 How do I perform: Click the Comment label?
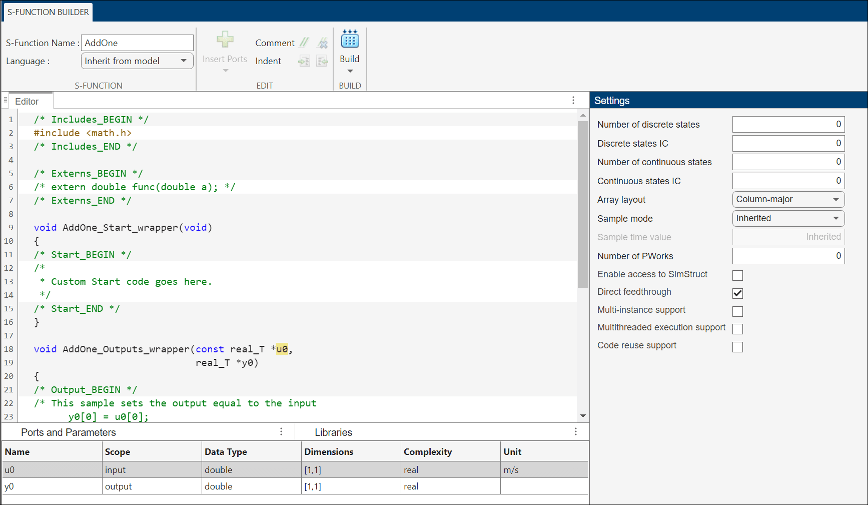point(275,43)
